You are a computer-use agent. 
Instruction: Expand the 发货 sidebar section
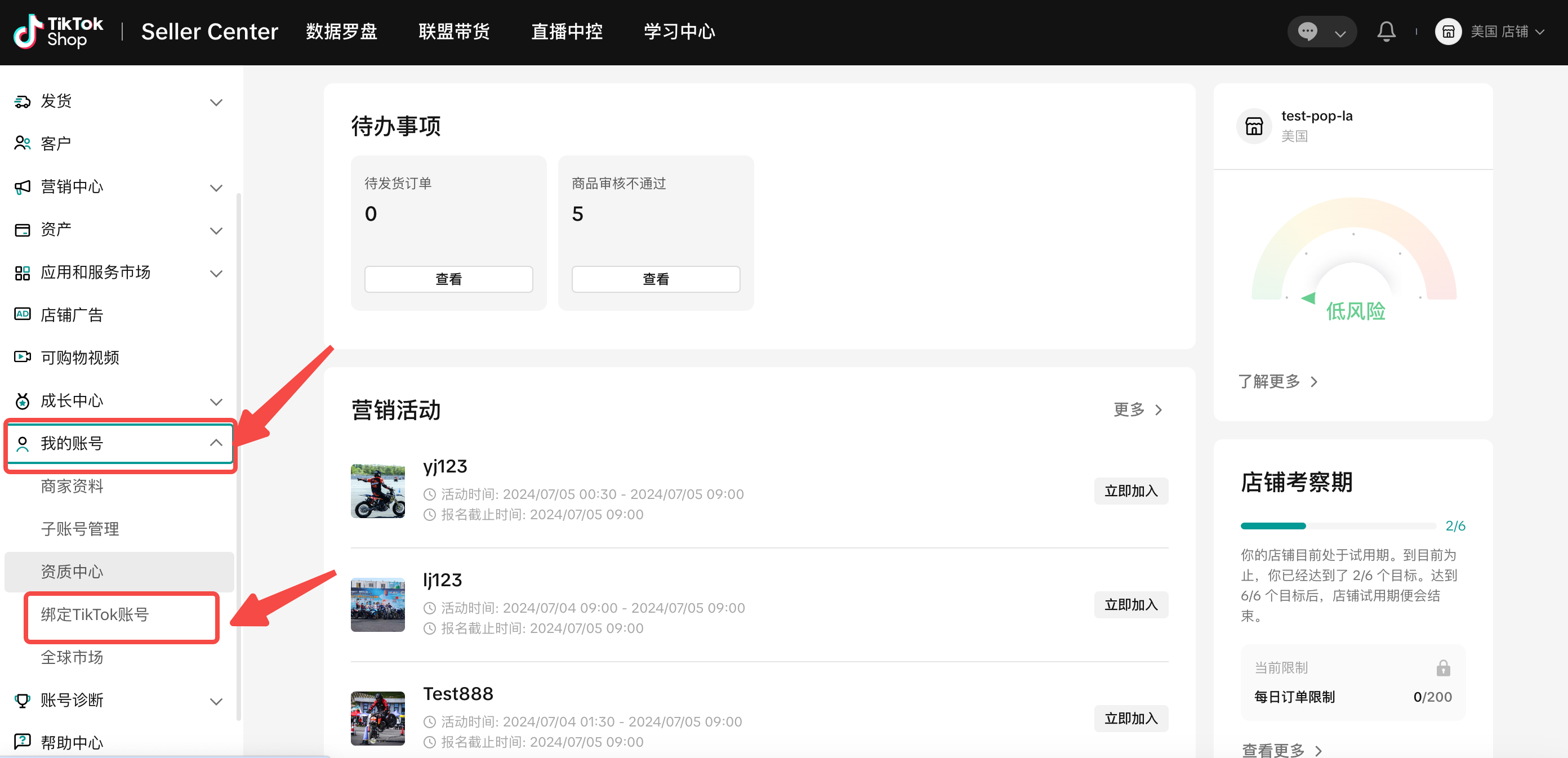tap(216, 102)
